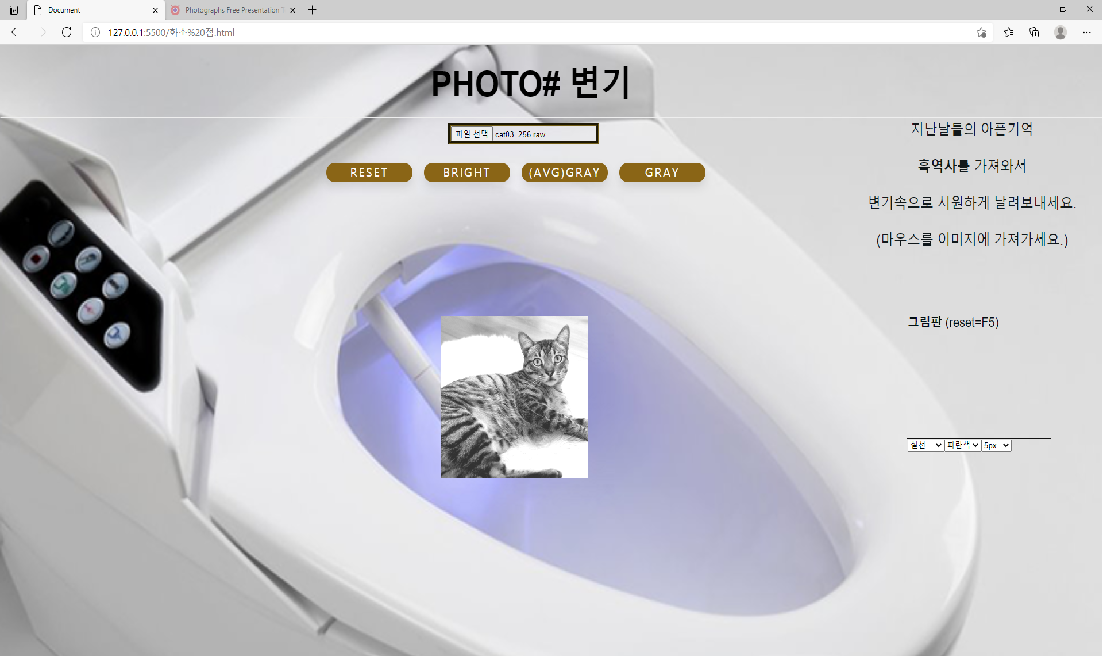Click the text 흑역사를 가져와서
The height and width of the screenshot is (656, 1102).
click(972, 166)
